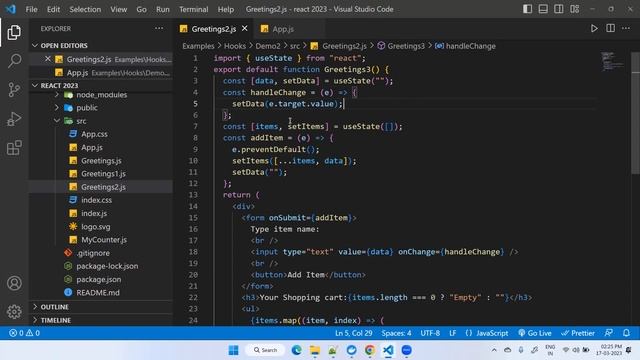This screenshot has width=640, height=360.
Task: Open the Accounts menu icon
Action: (x=14, y=283)
